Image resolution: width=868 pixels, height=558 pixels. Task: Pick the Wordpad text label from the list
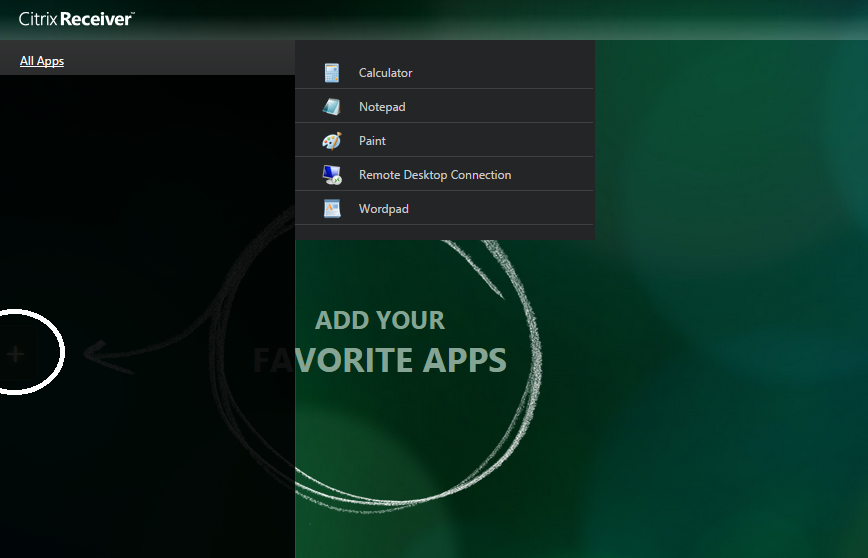(384, 209)
